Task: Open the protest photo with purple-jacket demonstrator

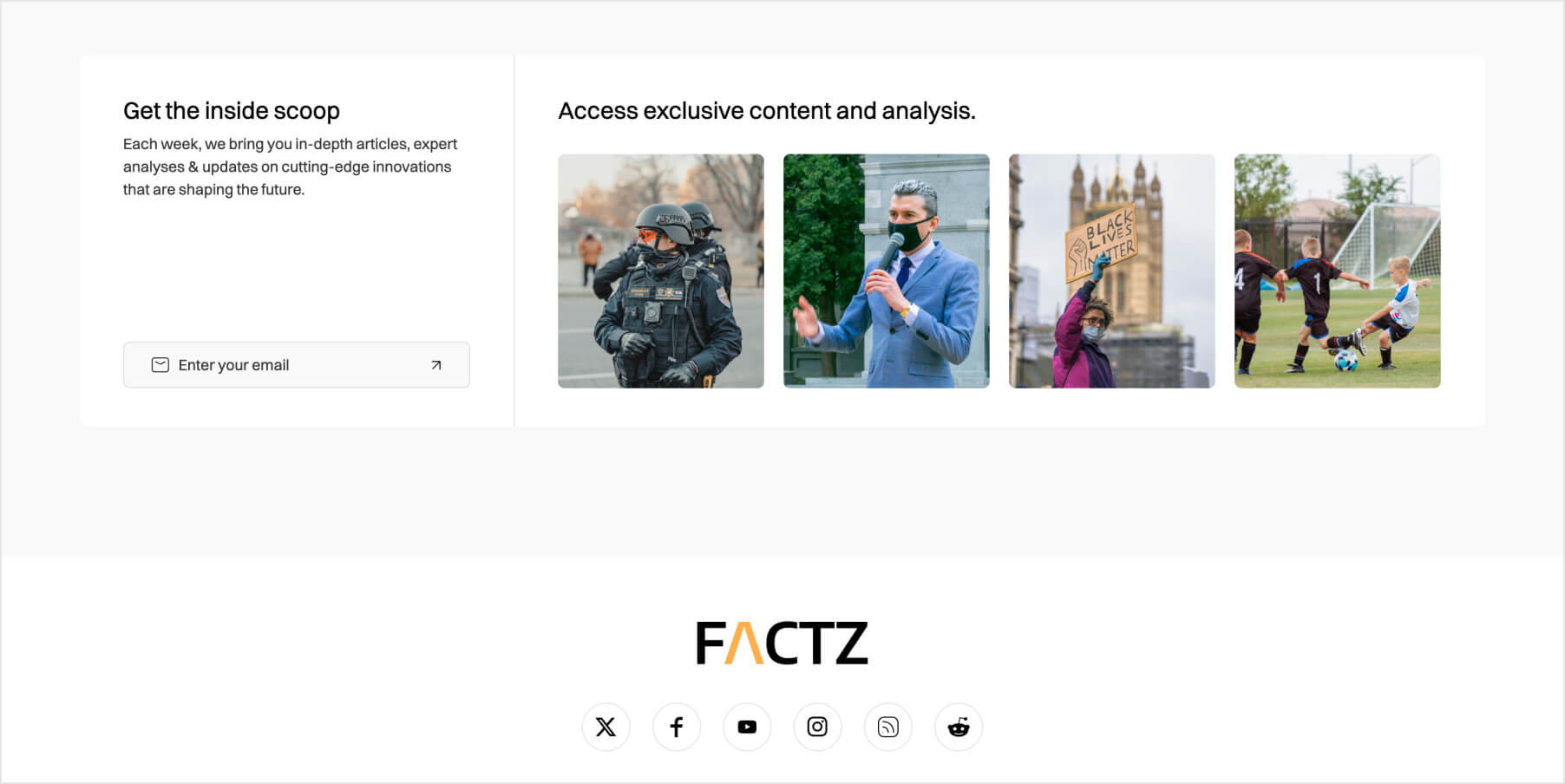Action: pos(1112,271)
